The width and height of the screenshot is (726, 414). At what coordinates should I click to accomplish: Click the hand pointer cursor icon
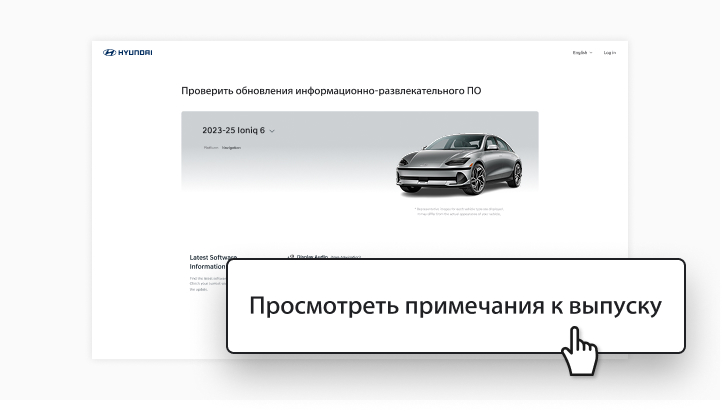pos(578,353)
